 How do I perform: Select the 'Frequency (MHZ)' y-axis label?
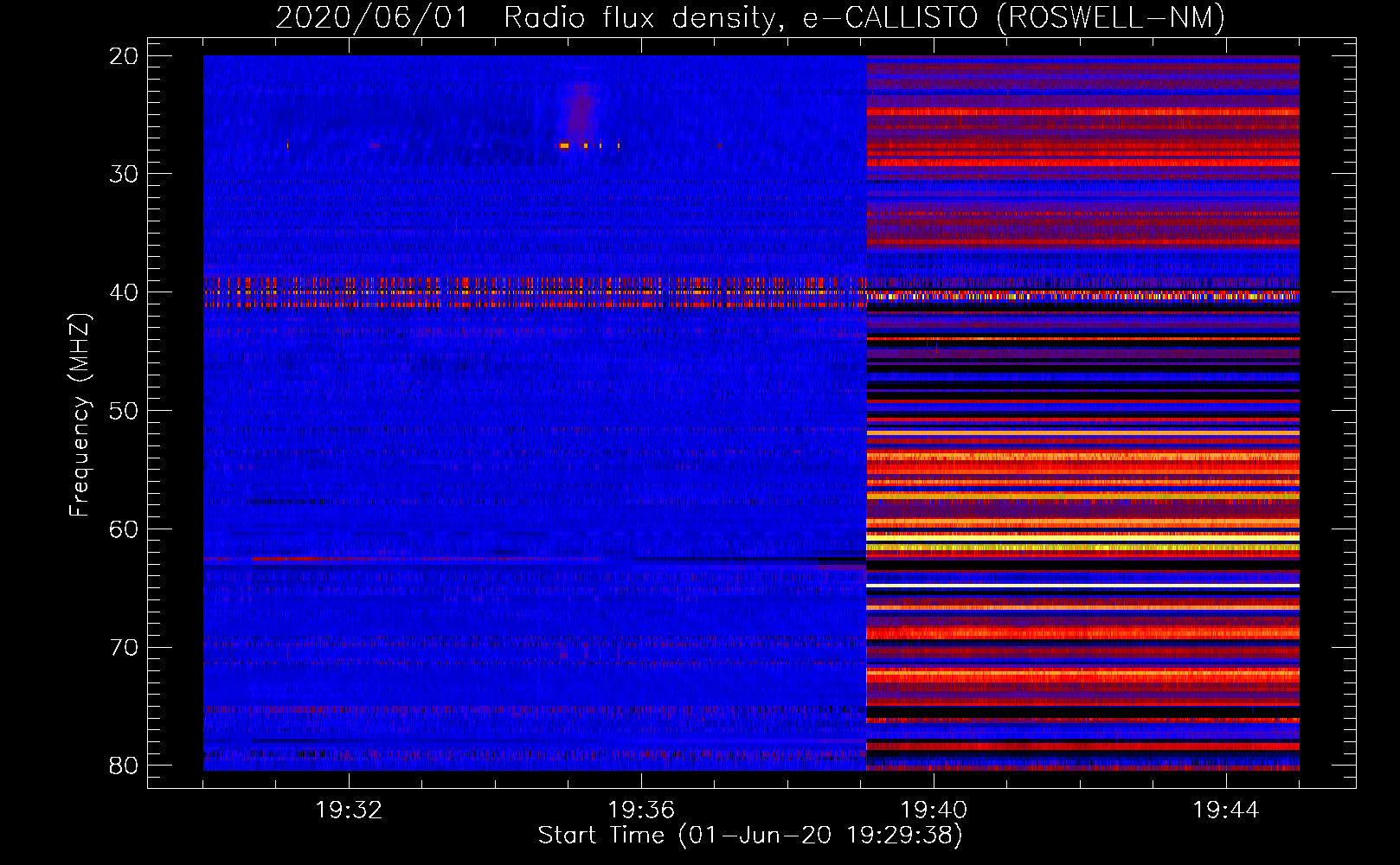point(80,415)
